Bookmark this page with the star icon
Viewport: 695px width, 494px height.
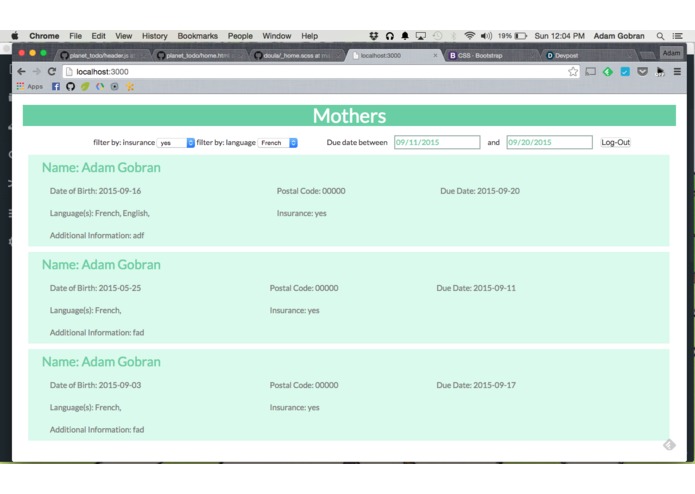click(573, 71)
